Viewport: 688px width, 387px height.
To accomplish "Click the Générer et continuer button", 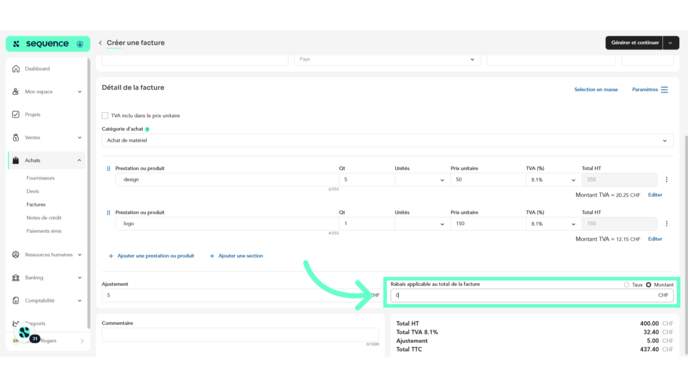I will pyautogui.click(x=634, y=43).
